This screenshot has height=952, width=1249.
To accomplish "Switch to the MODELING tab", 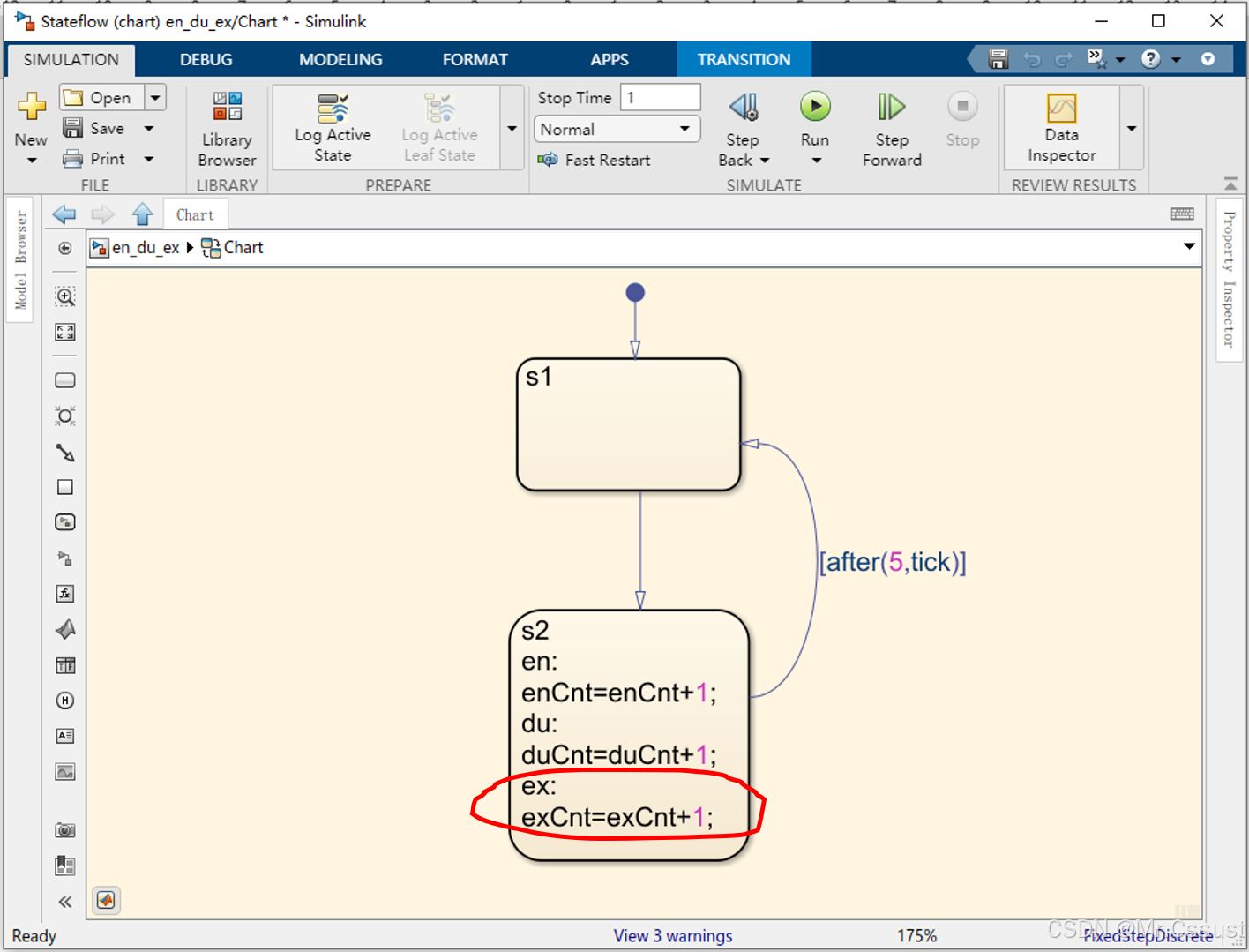I will pos(340,59).
